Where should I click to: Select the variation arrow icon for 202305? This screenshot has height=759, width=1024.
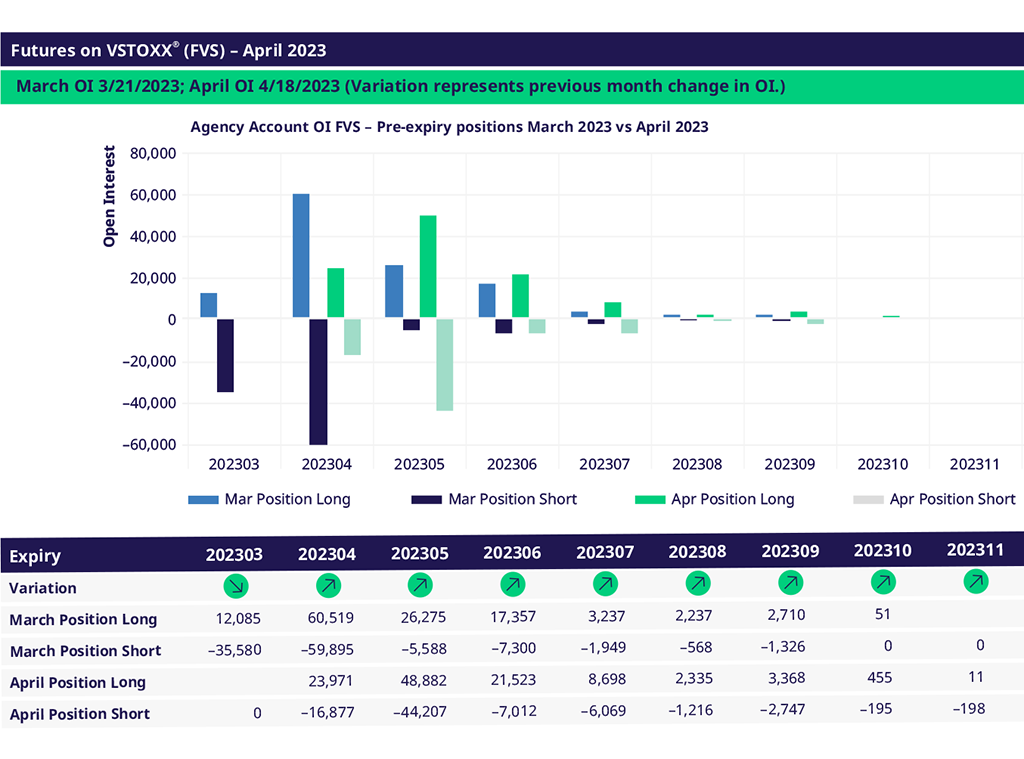click(419, 583)
